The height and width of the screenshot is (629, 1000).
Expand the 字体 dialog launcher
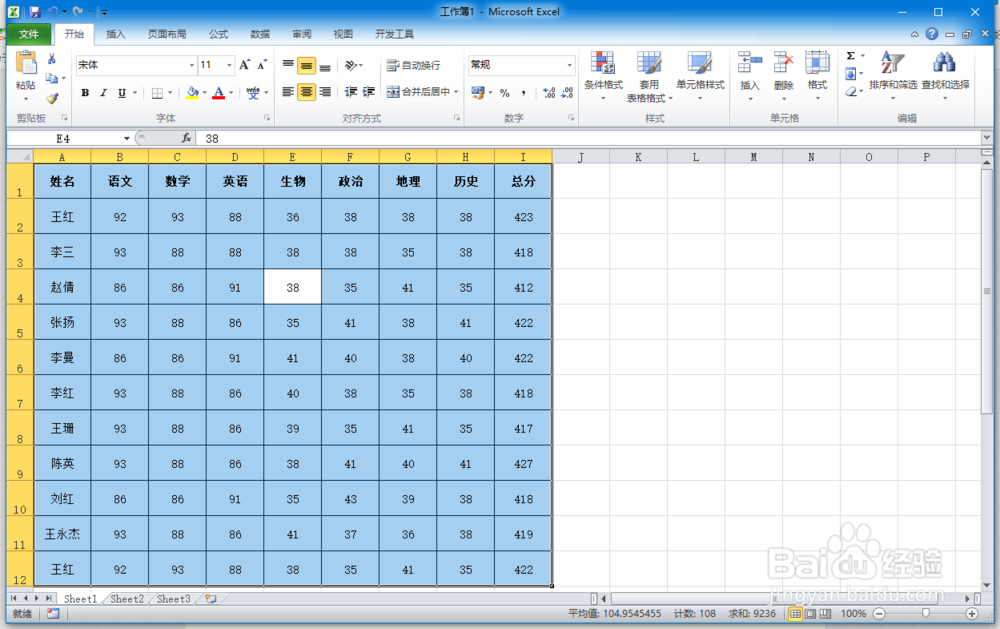pos(267,117)
